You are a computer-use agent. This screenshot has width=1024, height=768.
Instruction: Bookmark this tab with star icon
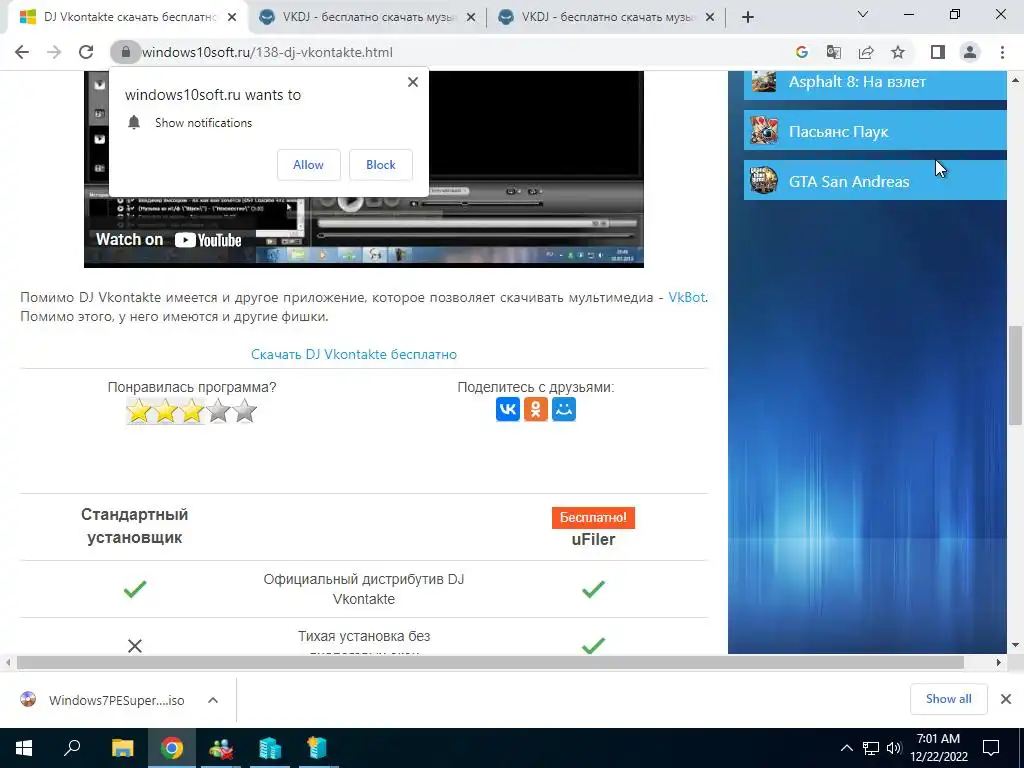898,52
